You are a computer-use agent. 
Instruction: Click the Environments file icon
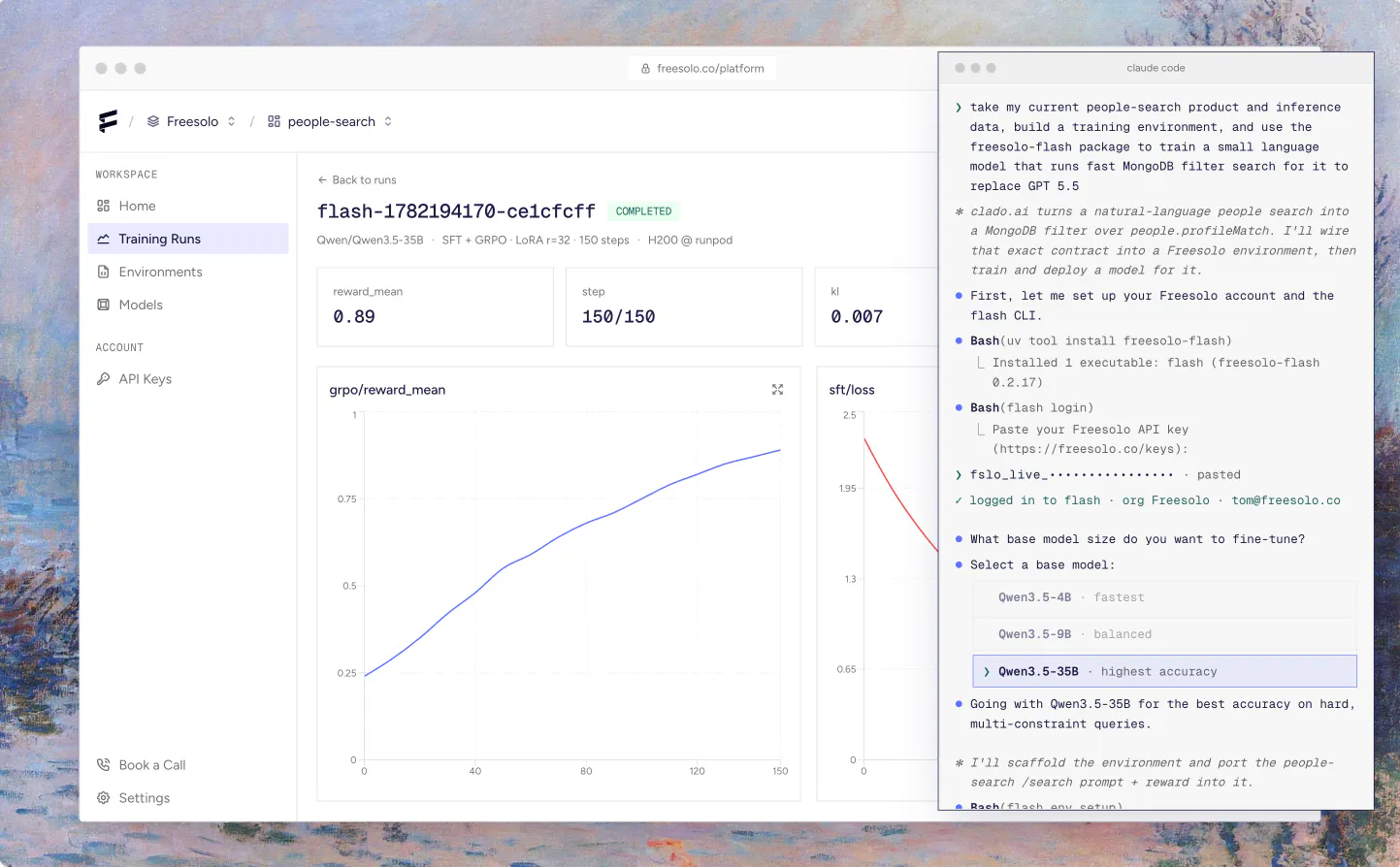(103, 272)
